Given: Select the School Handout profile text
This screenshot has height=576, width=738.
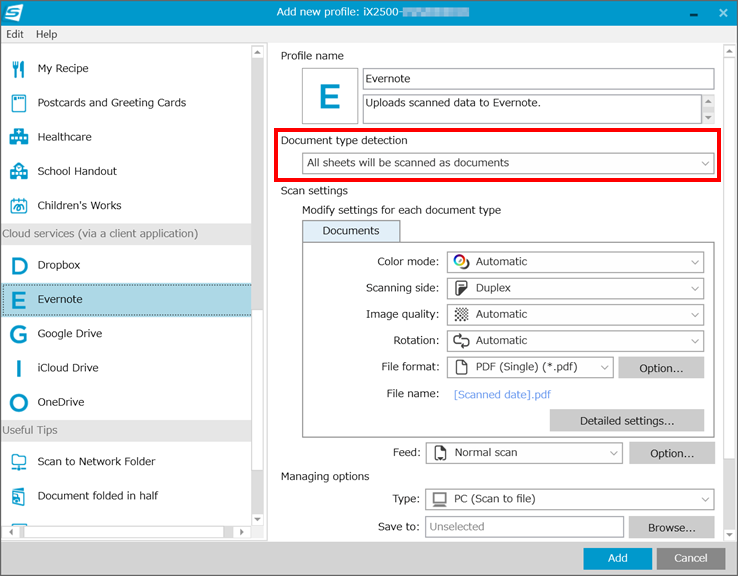Looking at the screenshot, I should pos(77,171).
